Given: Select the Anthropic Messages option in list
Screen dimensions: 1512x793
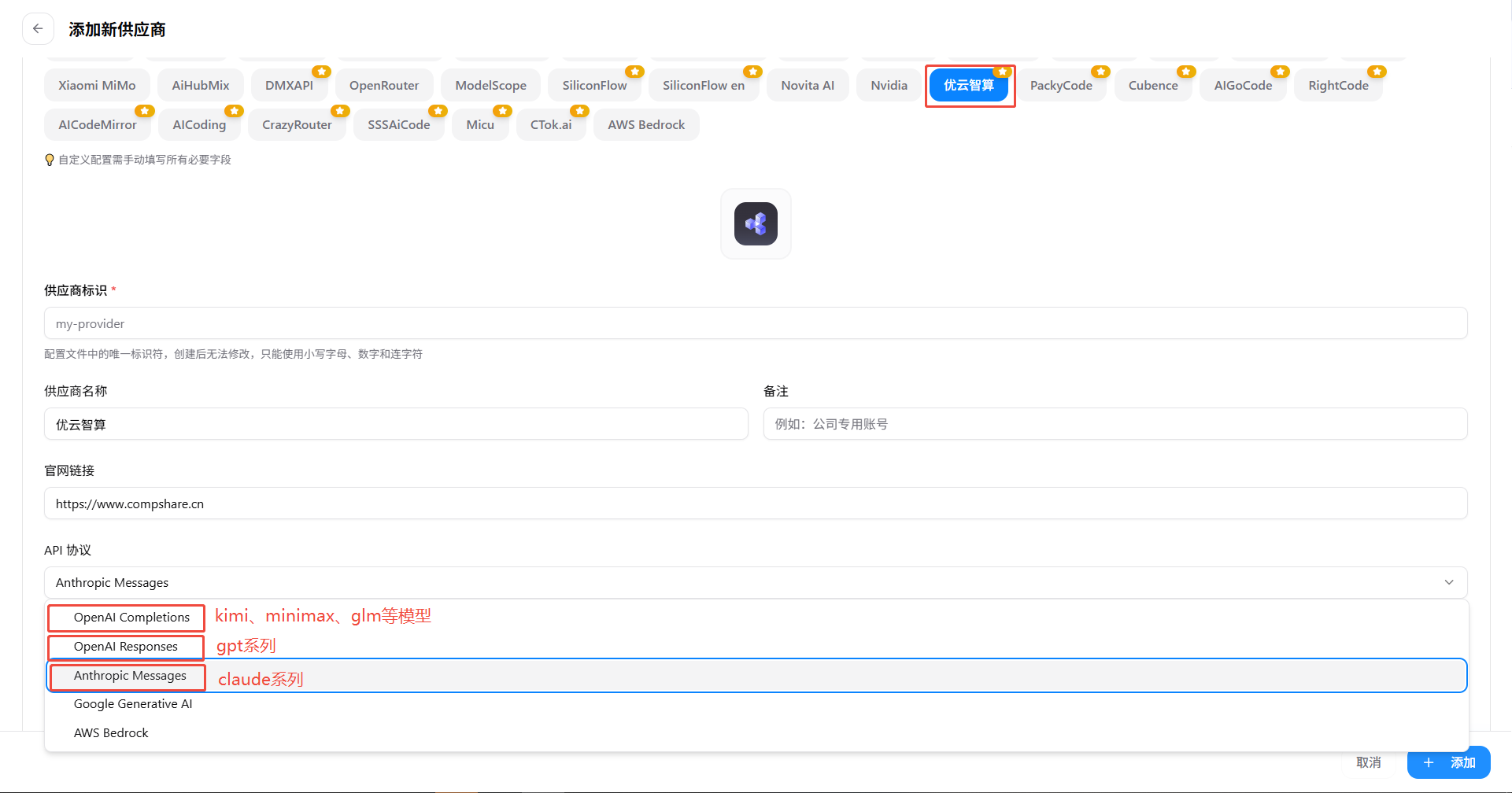Looking at the screenshot, I should coord(130,676).
